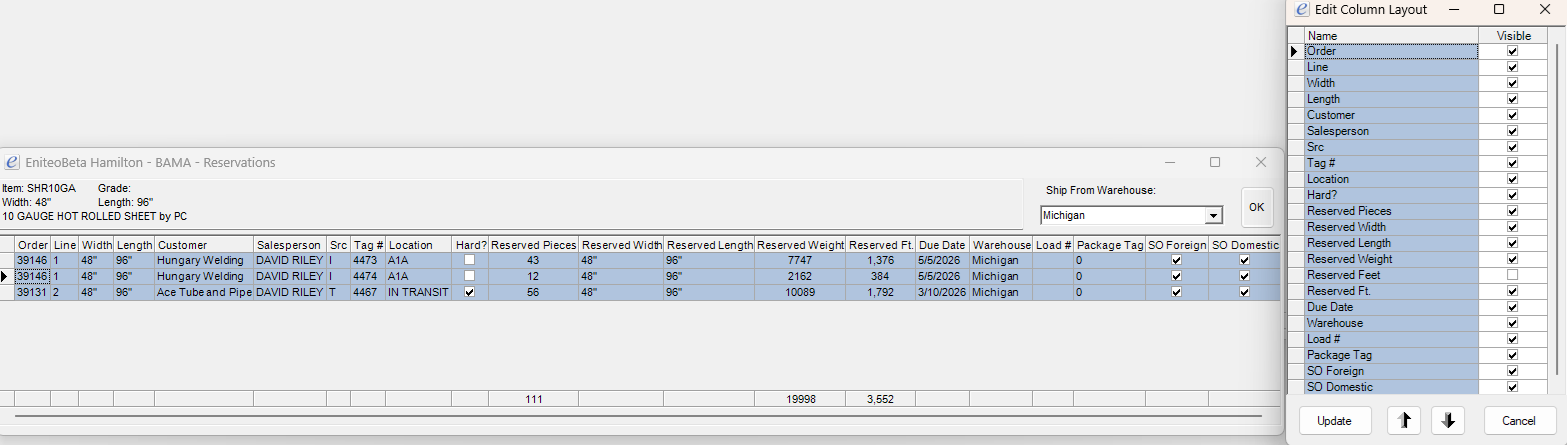Screen dimensions: 1567x445
Task: Select the Warehouse row in column list
Action: [1391, 323]
